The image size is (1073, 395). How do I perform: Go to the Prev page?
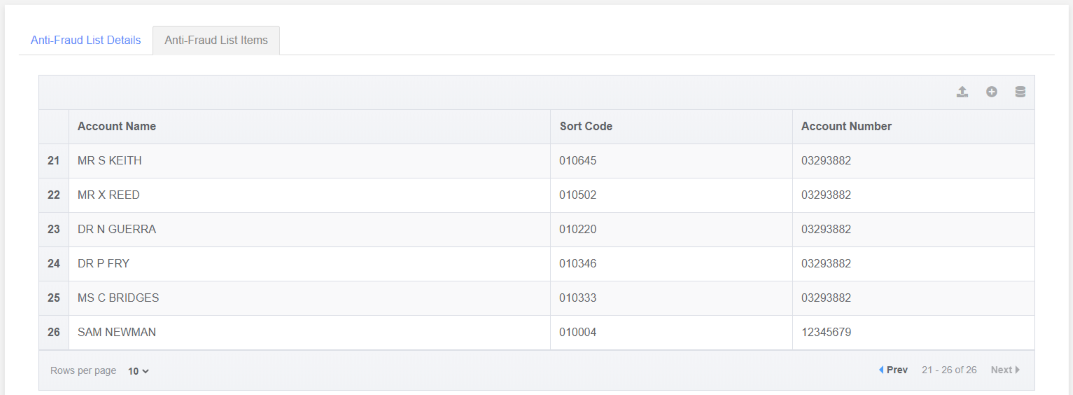(893, 370)
